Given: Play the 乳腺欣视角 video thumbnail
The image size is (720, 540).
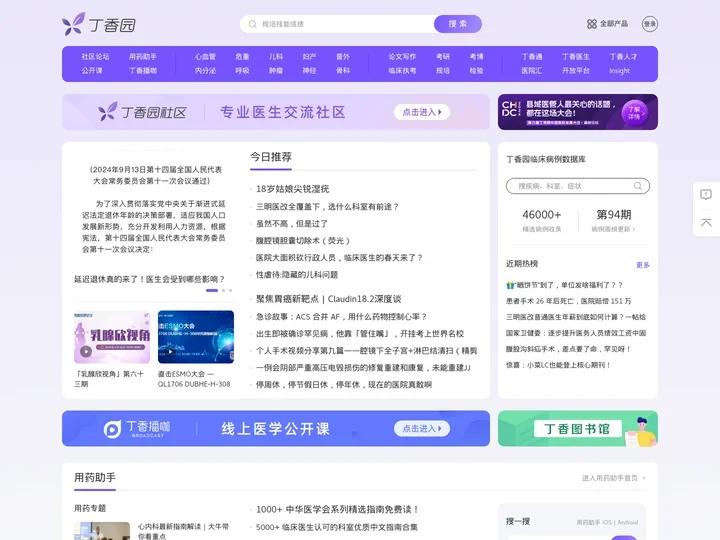Looking at the screenshot, I should point(112,337).
